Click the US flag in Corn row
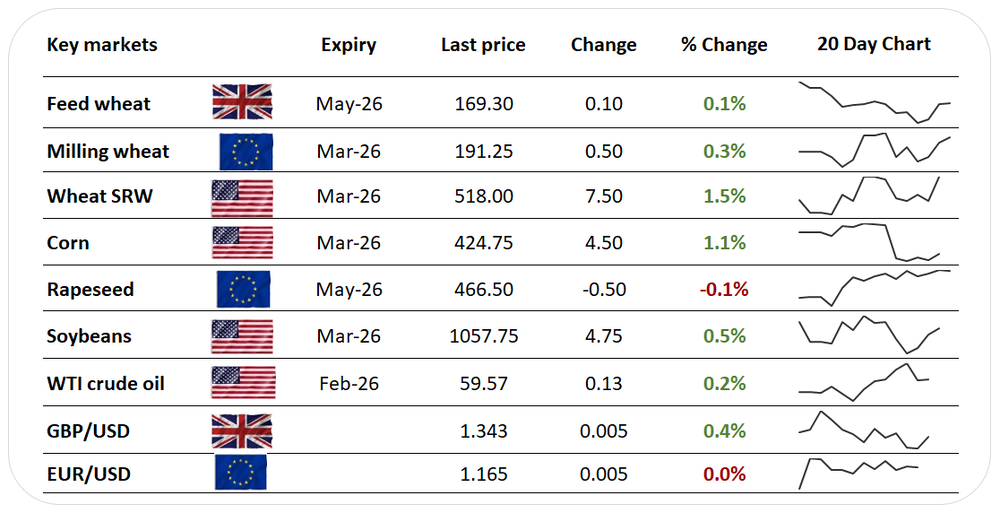Screen dimensions: 1000x513 [x=242, y=243]
